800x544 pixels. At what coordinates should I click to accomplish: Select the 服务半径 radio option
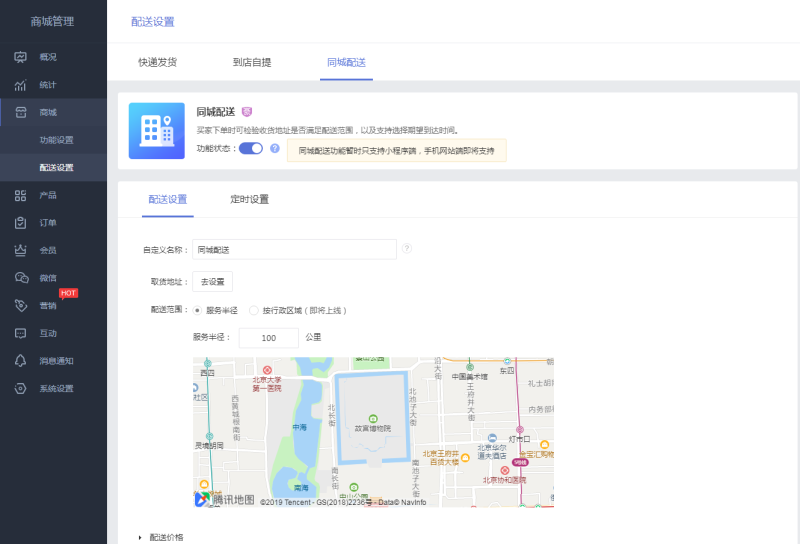click(x=197, y=310)
